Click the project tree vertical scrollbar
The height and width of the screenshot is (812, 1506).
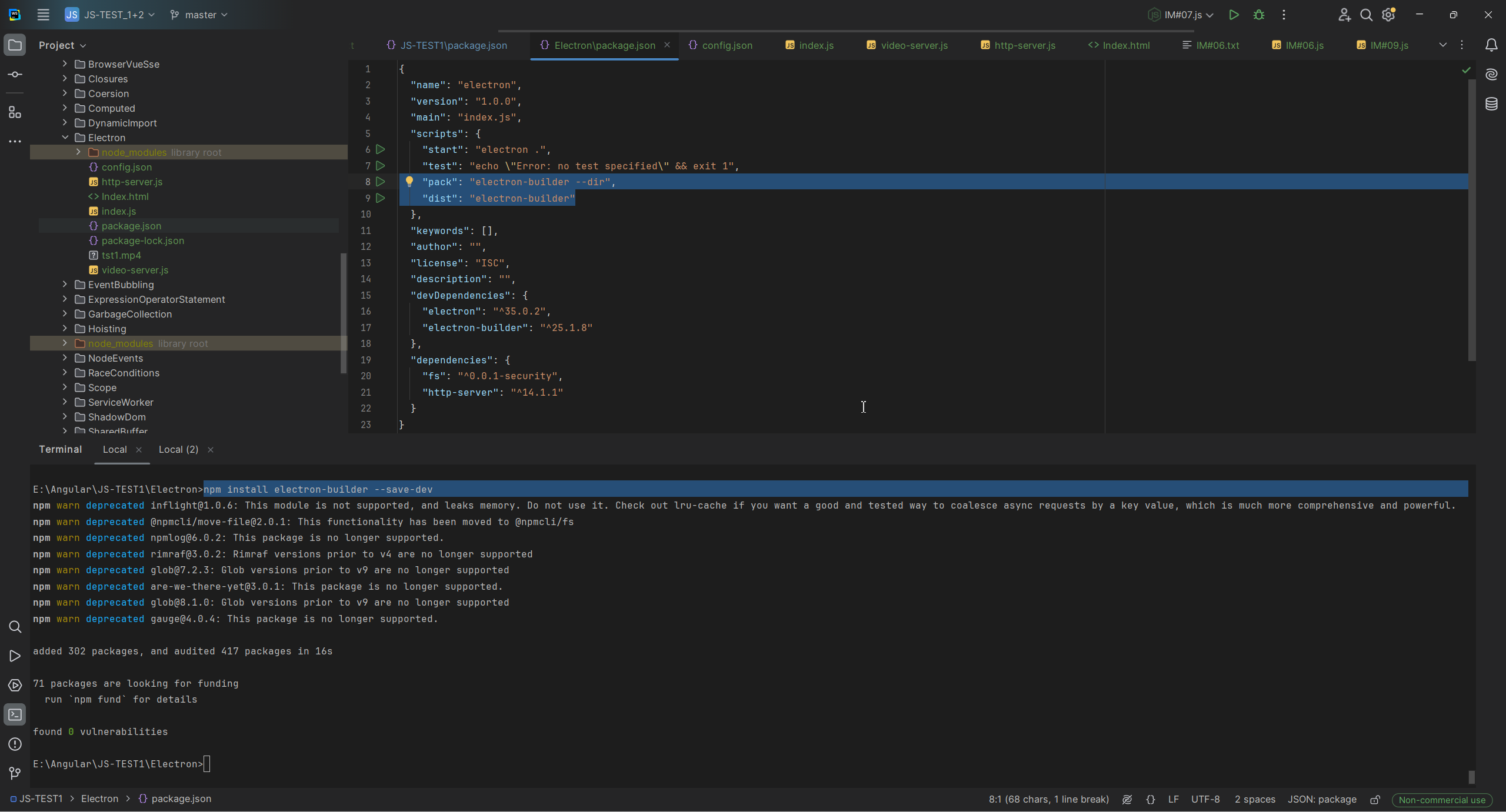click(x=344, y=312)
